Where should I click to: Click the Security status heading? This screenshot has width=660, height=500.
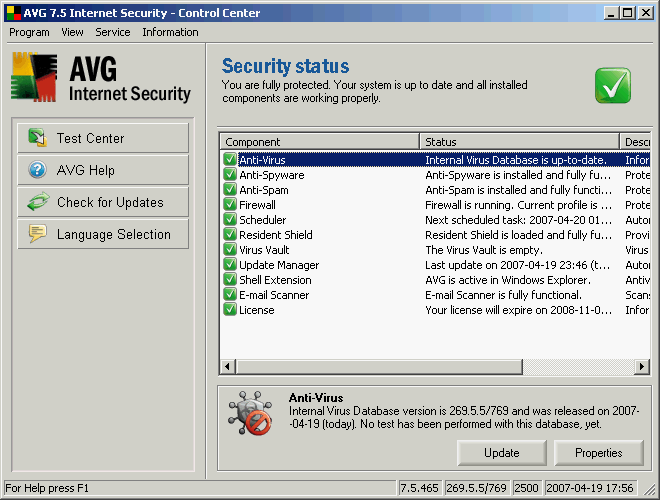point(285,66)
